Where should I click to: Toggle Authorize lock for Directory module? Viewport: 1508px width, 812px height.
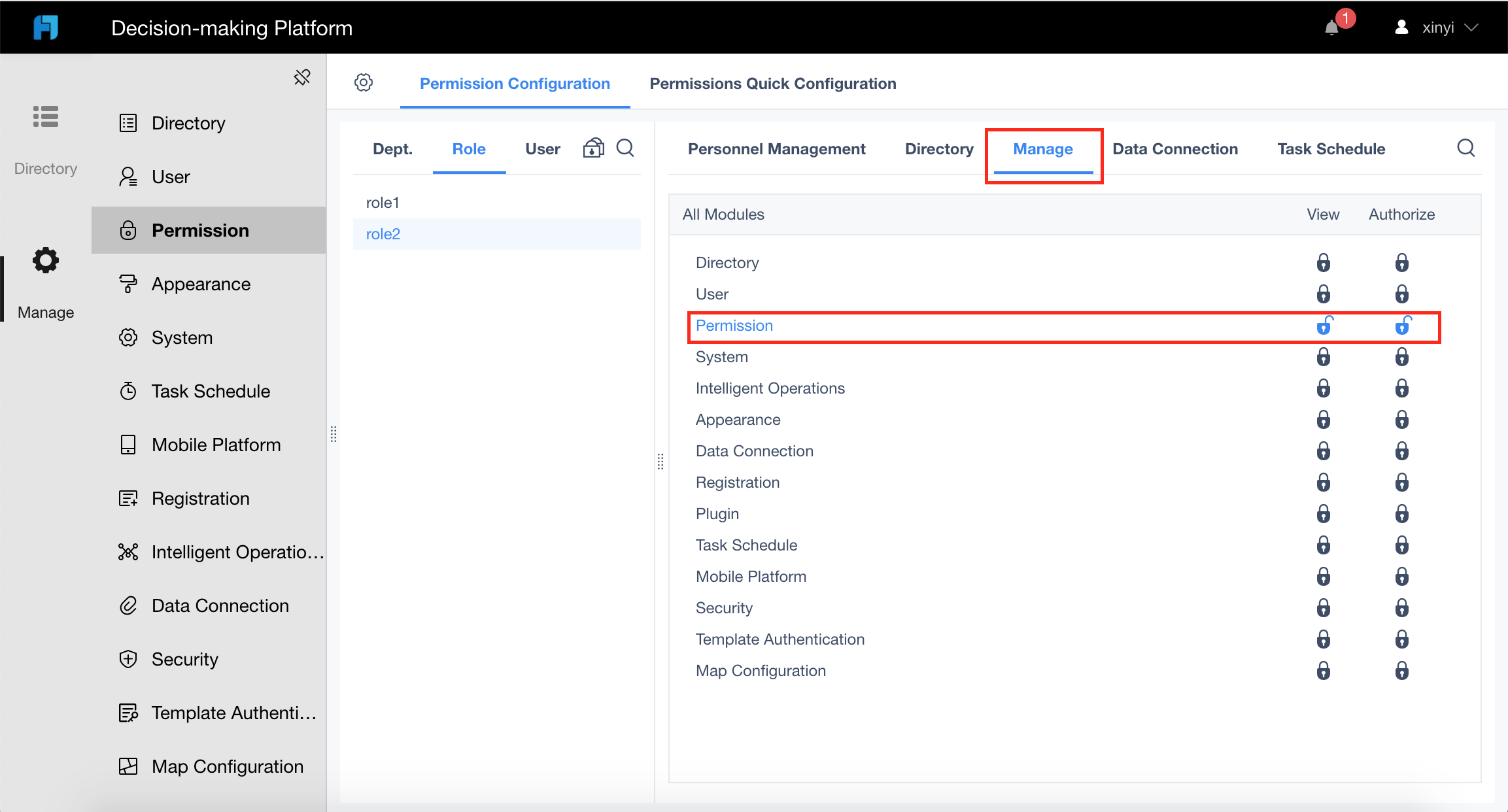[x=1402, y=263]
